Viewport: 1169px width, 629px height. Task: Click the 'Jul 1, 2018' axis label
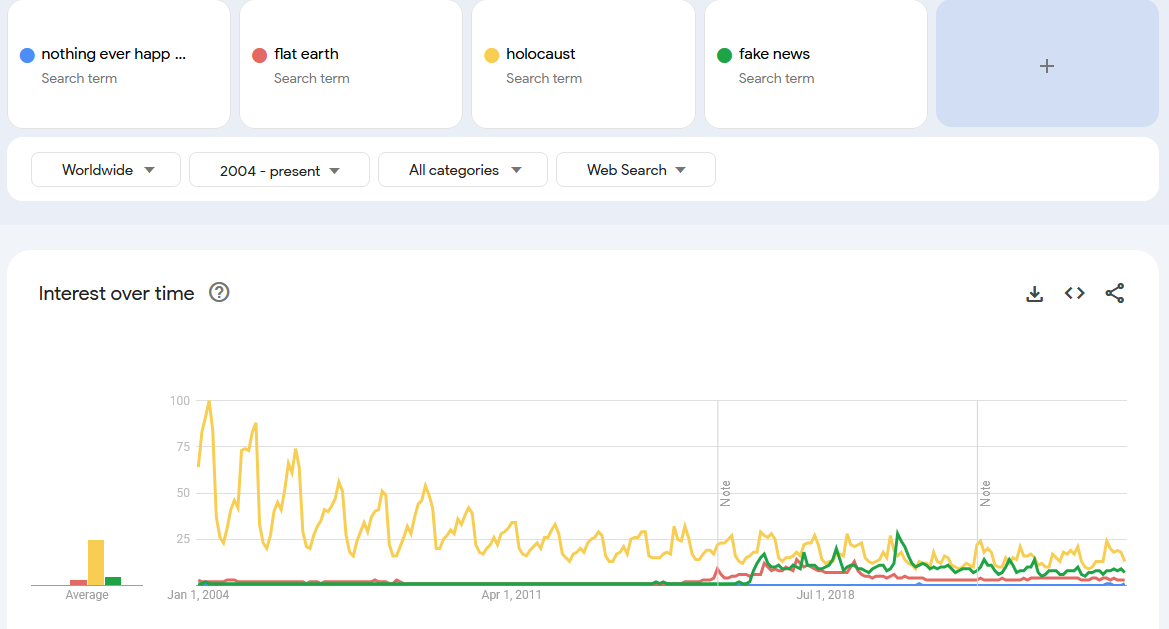[x=825, y=595]
